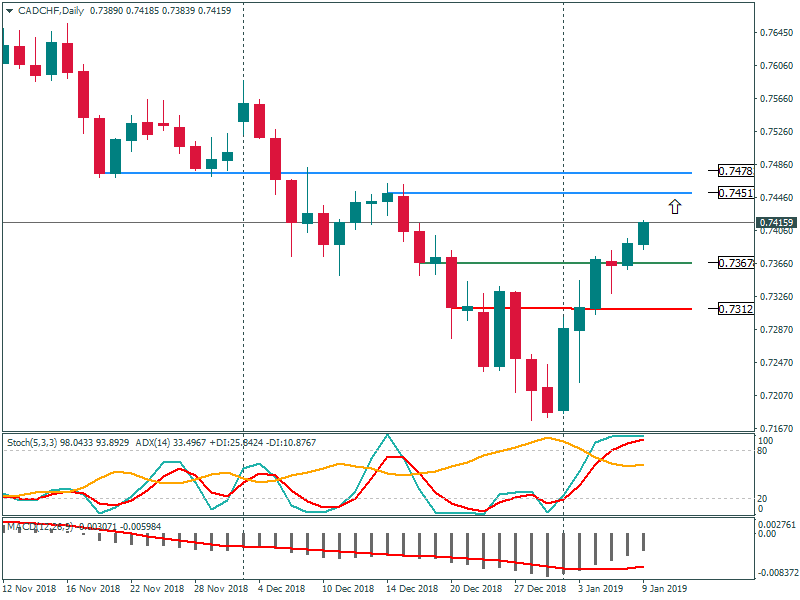Click the CADCHF,Daily chart title
This screenshot has height=600, width=800.
(x=51, y=11)
